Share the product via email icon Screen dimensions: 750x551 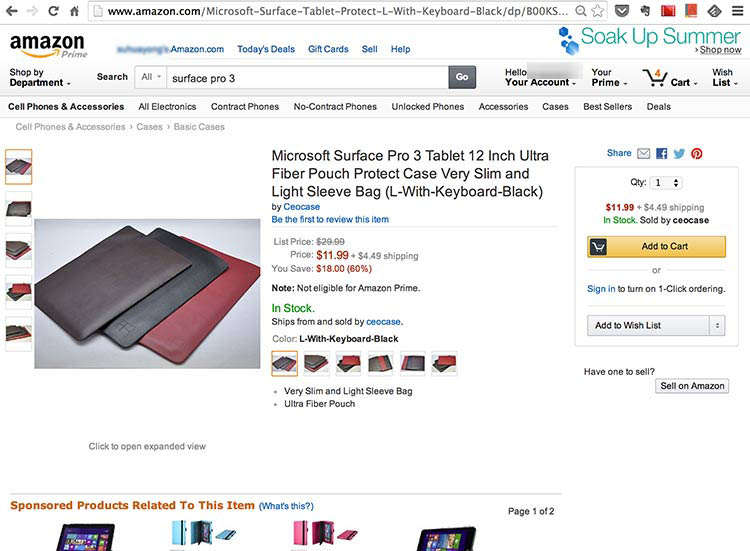pyautogui.click(x=644, y=154)
